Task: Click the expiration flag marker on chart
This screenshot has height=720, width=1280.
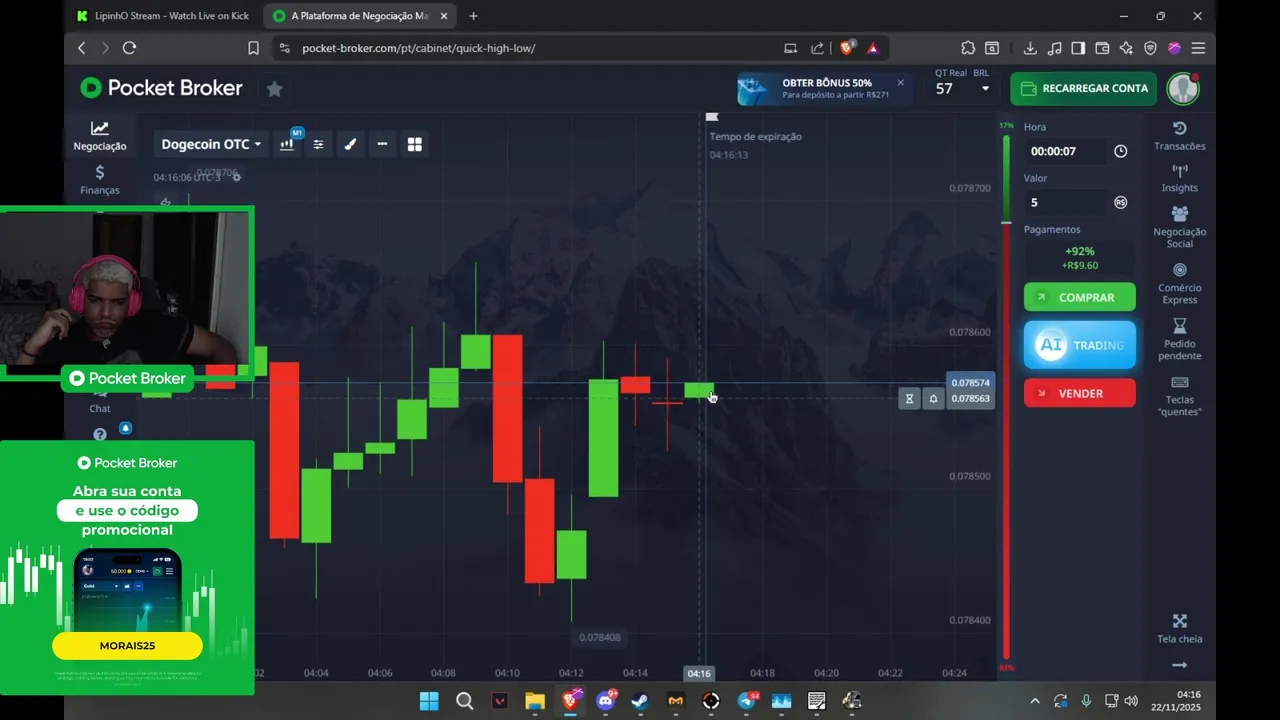Action: [x=712, y=117]
